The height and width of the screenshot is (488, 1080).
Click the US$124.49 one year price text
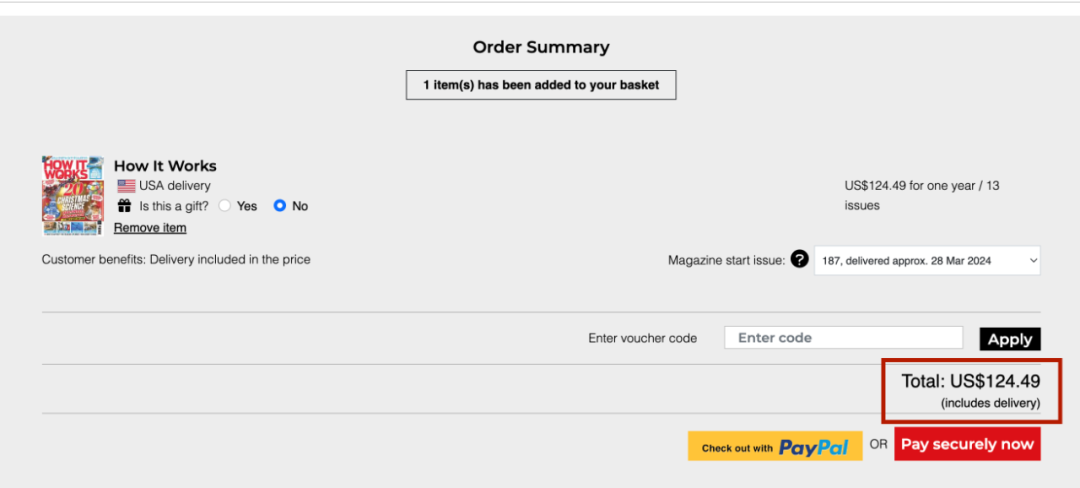922,195
